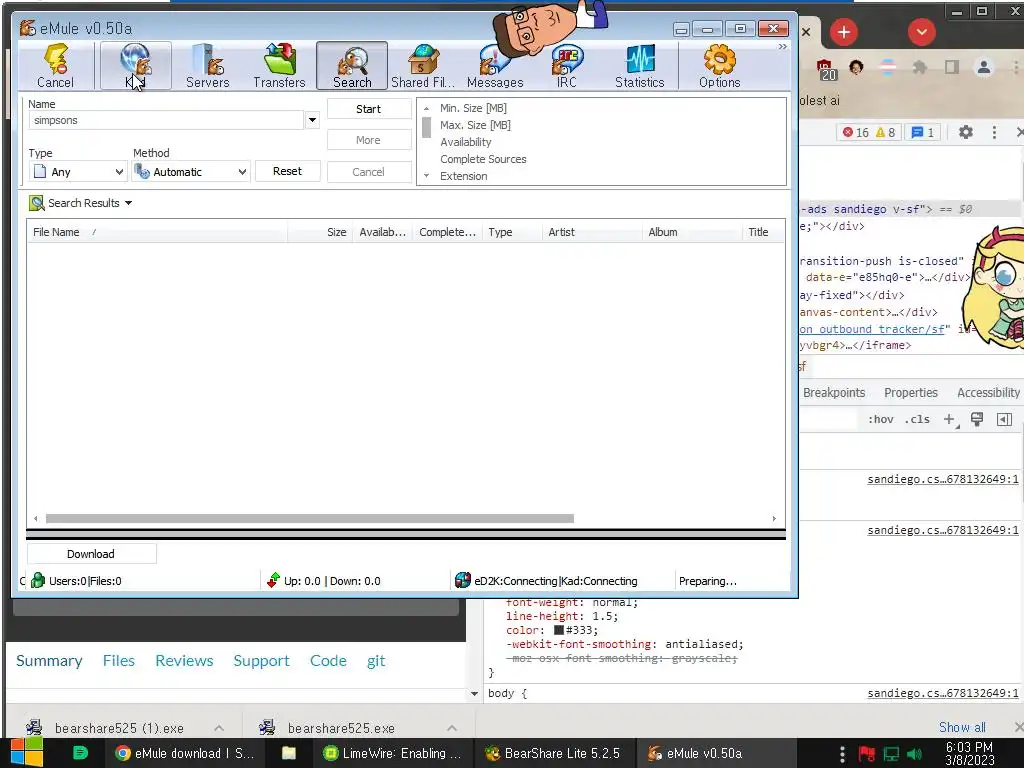Open the IRC toolbar icon

(x=567, y=65)
